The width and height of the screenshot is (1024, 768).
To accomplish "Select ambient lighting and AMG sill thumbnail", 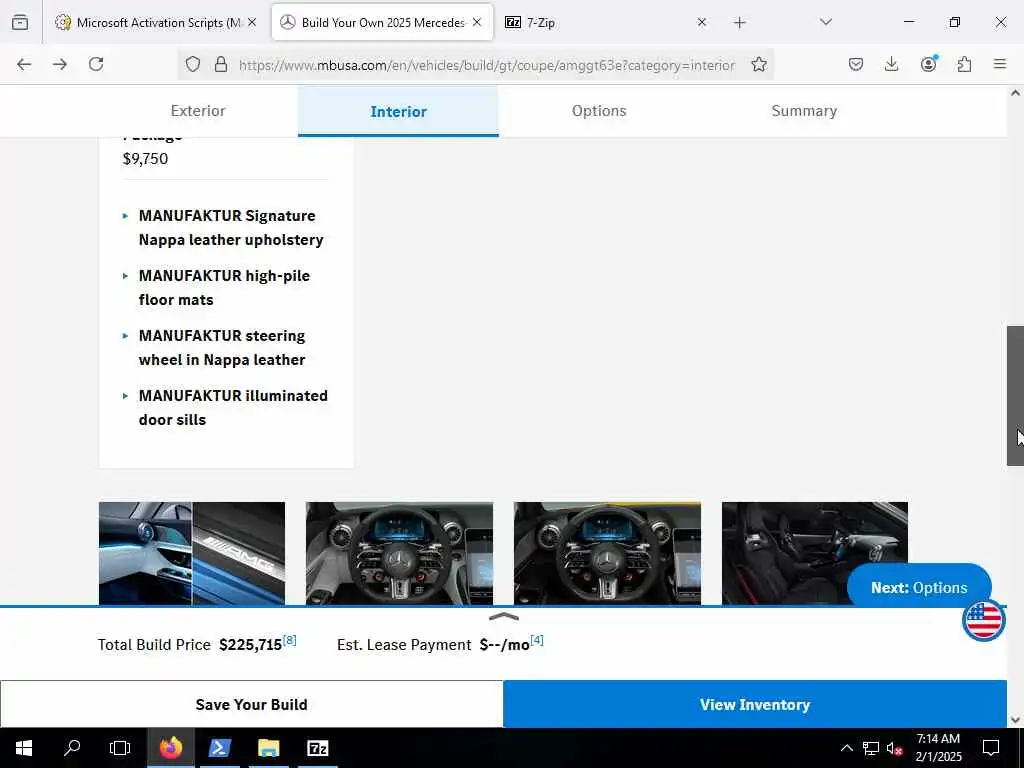I will (192, 553).
